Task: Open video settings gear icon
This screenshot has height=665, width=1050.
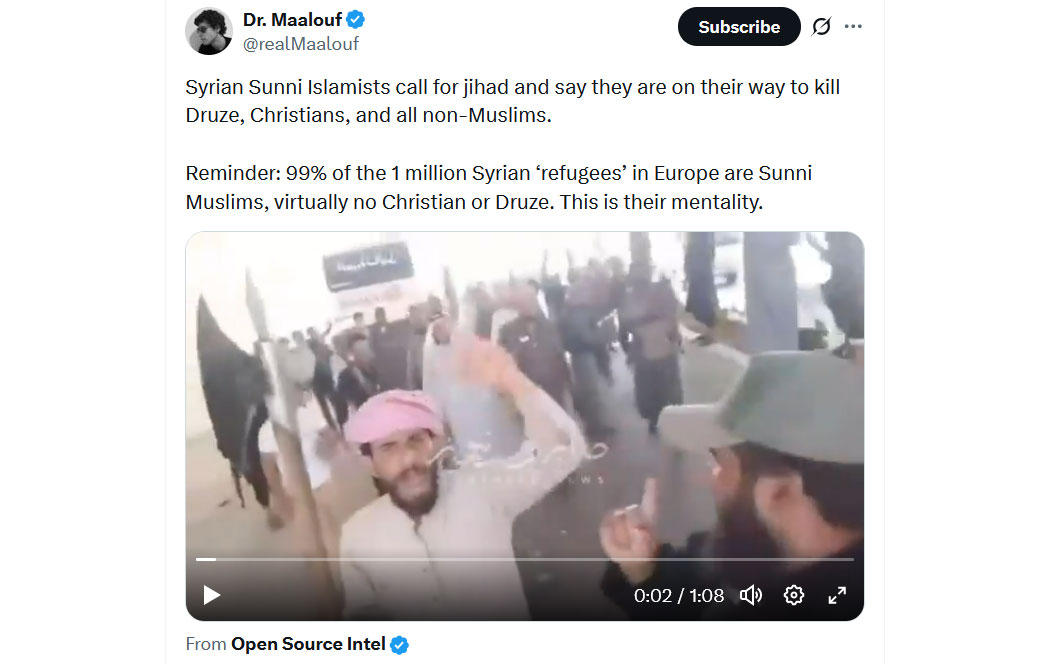Action: pyautogui.click(x=794, y=595)
